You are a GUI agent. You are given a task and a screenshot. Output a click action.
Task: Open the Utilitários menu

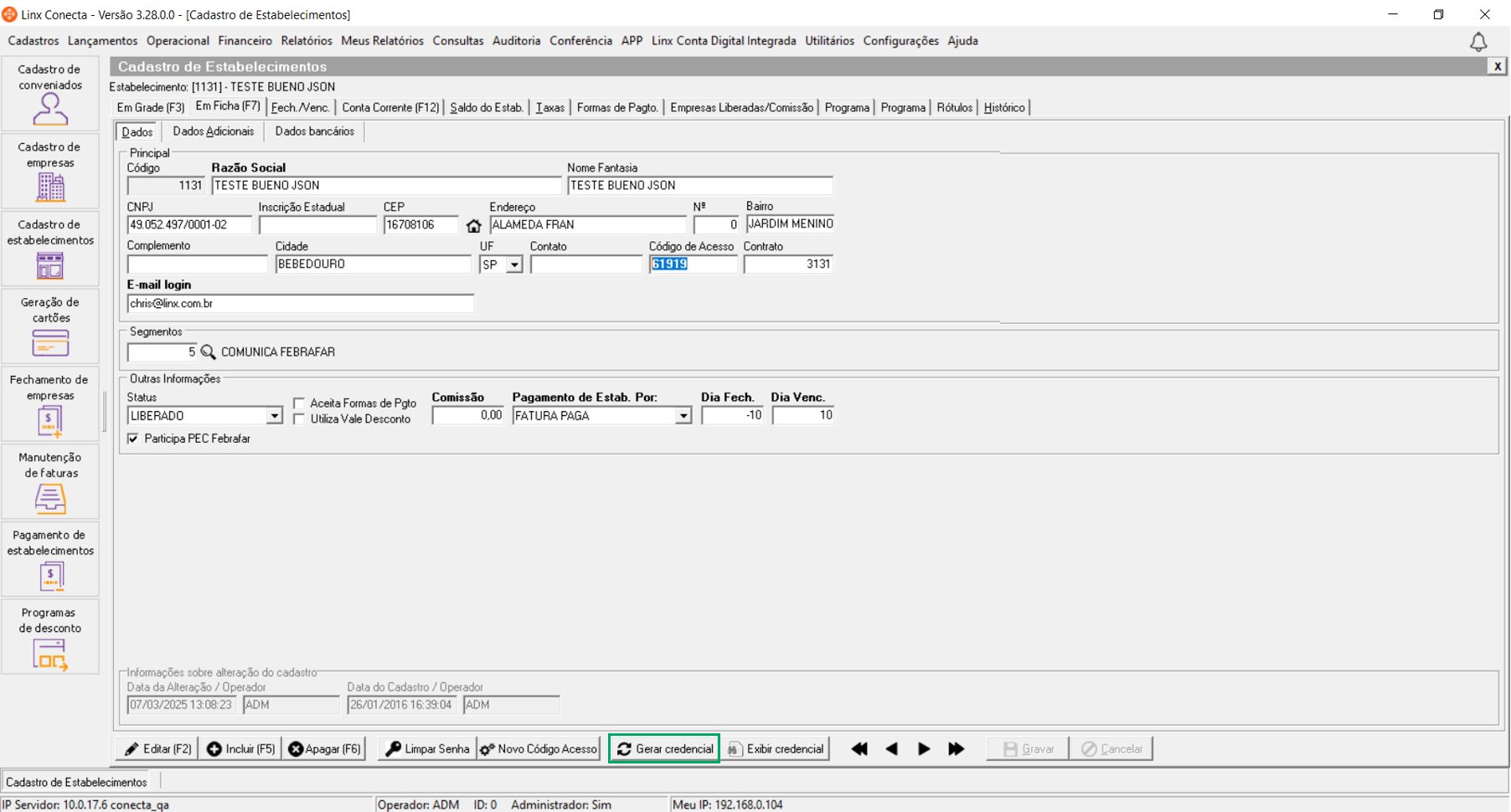coord(829,41)
